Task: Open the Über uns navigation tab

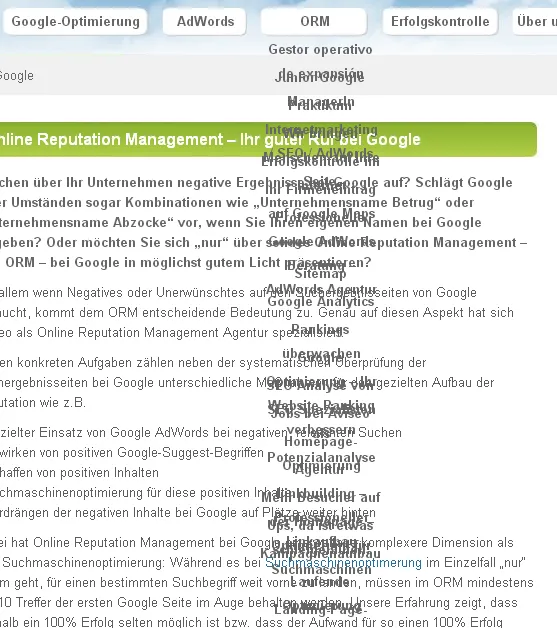Action: point(536,21)
